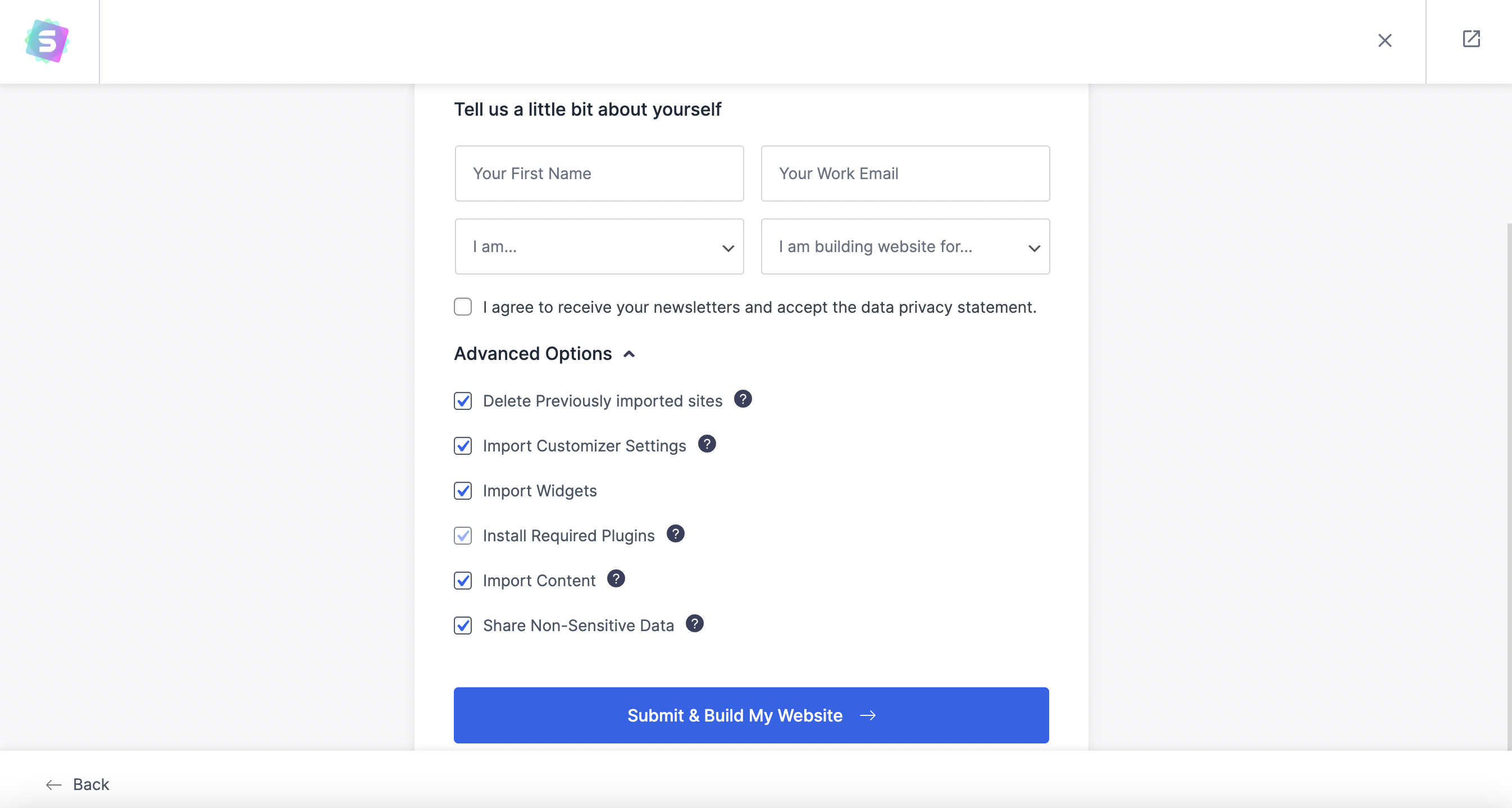1512x808 pixels.
Task: Click the Your Work Email field
Action: pyautogui.click(x=905, y=174)
